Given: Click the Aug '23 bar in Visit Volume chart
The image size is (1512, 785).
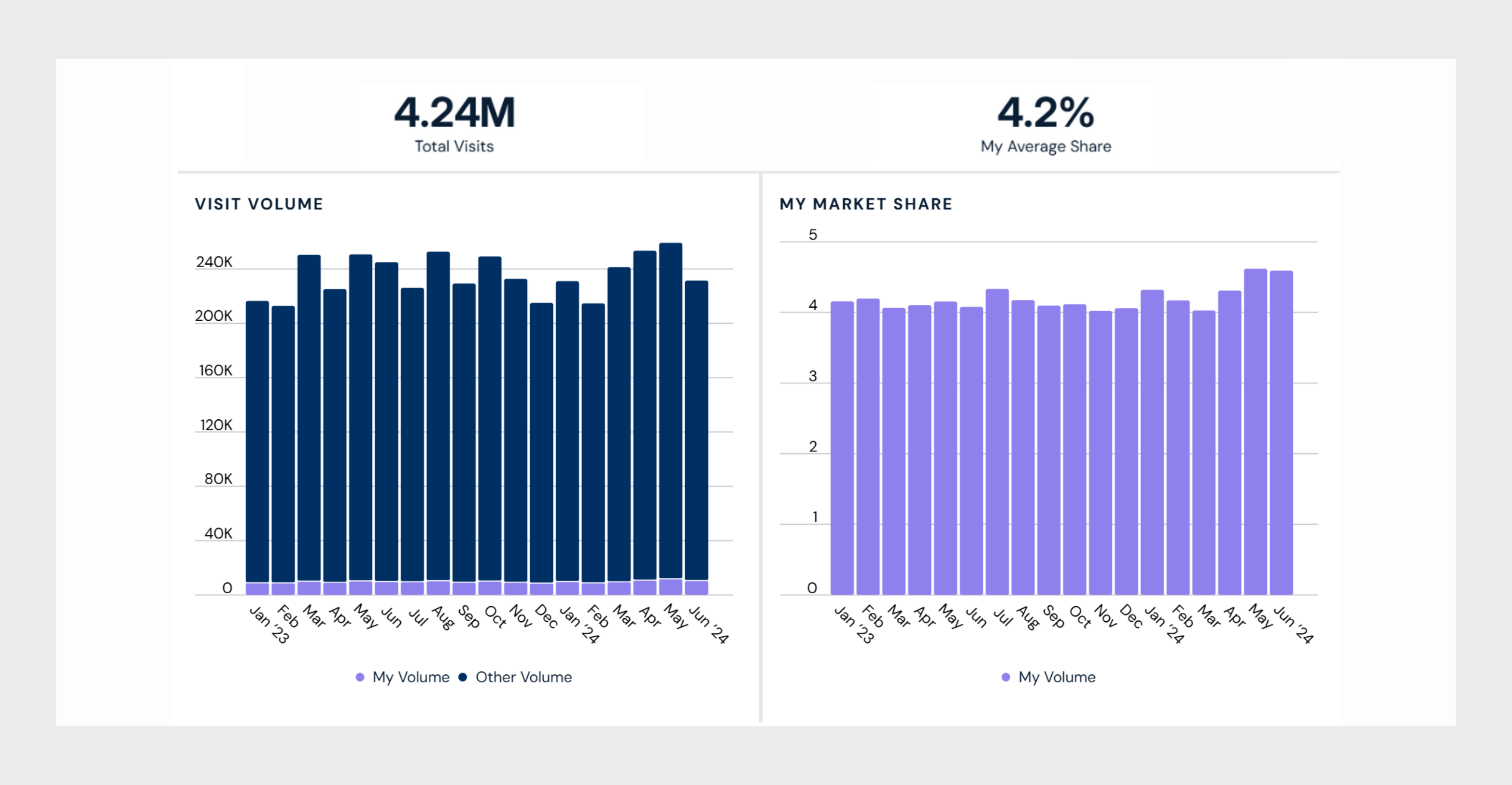Looking at the screenshot, I should pyautogui.click(x=438, y=423).
